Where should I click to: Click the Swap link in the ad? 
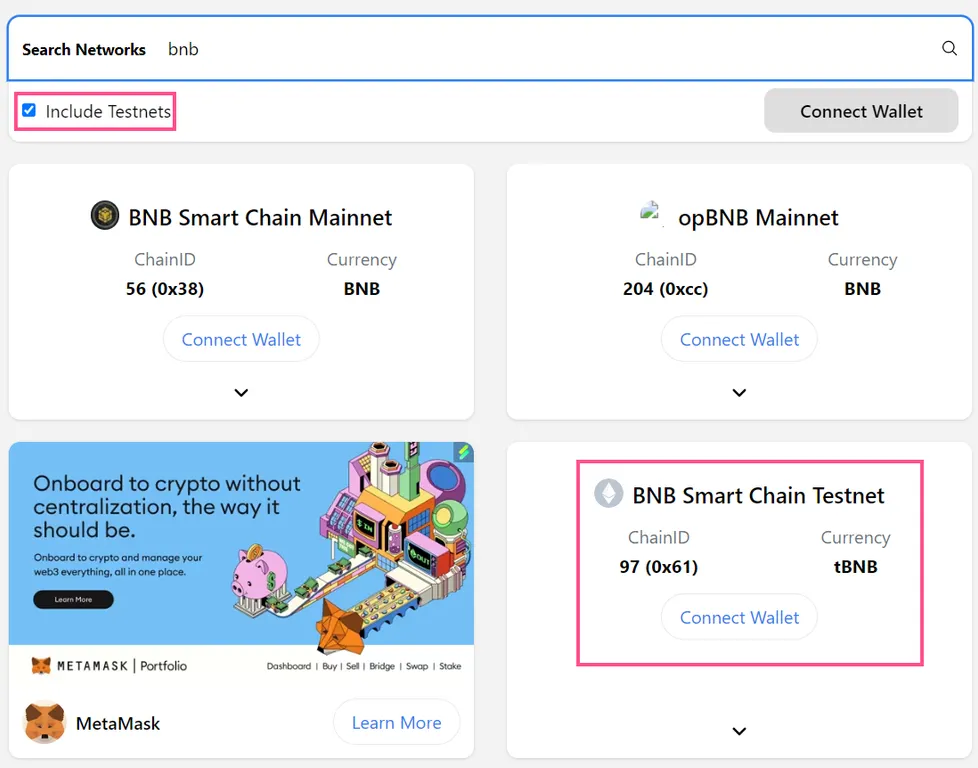[417, 666]
